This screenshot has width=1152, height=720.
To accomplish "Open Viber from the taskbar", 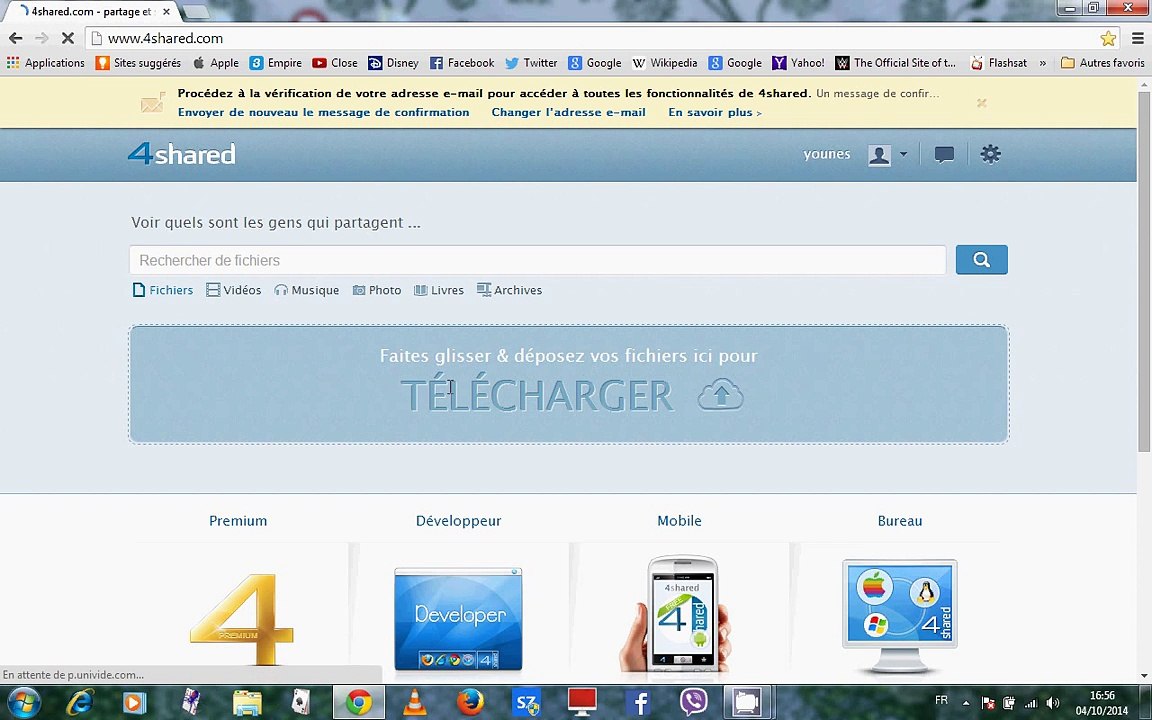I will 693,703.
